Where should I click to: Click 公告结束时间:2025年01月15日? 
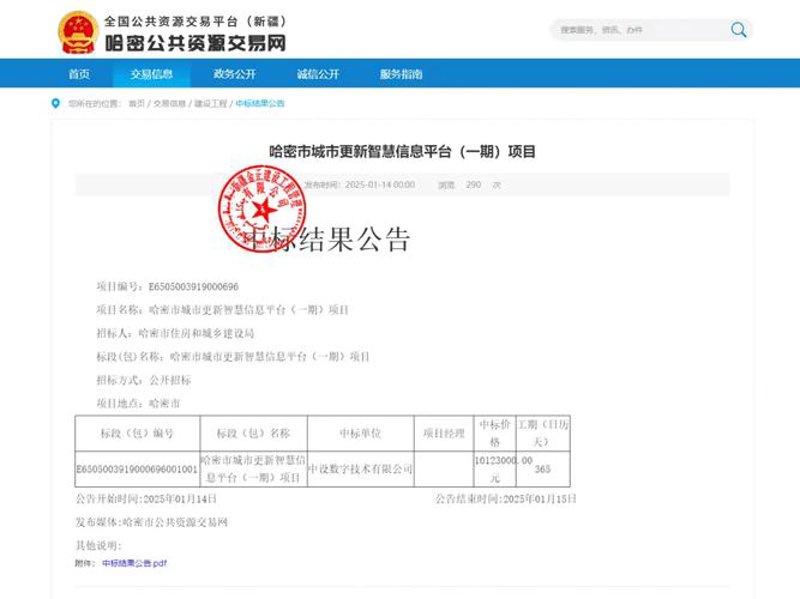[x=506, y=499]
